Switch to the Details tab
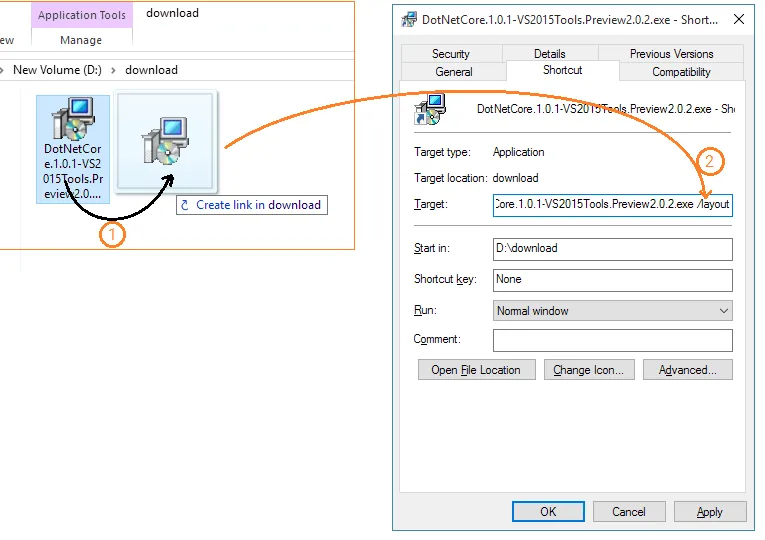Viewport: 765px width, 540px height. point(549,54)
